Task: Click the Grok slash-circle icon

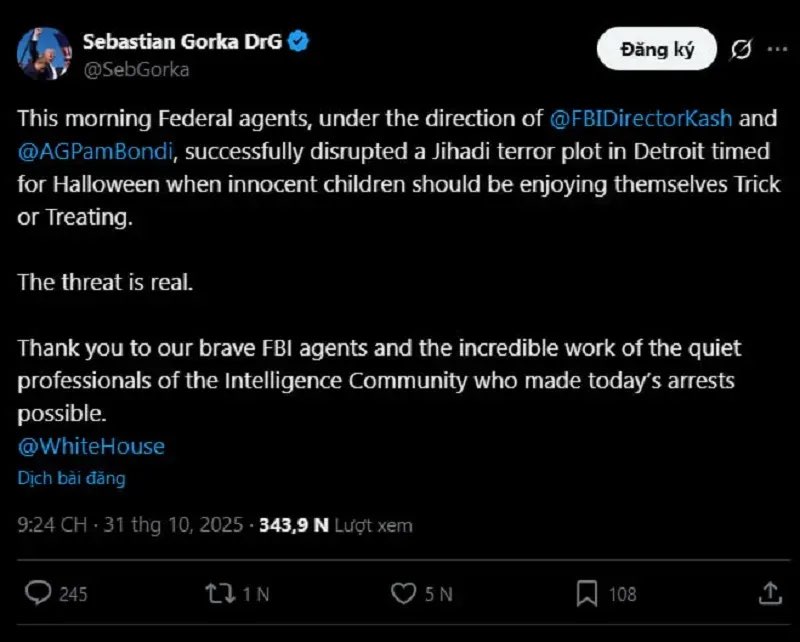Action: [741, 49]
